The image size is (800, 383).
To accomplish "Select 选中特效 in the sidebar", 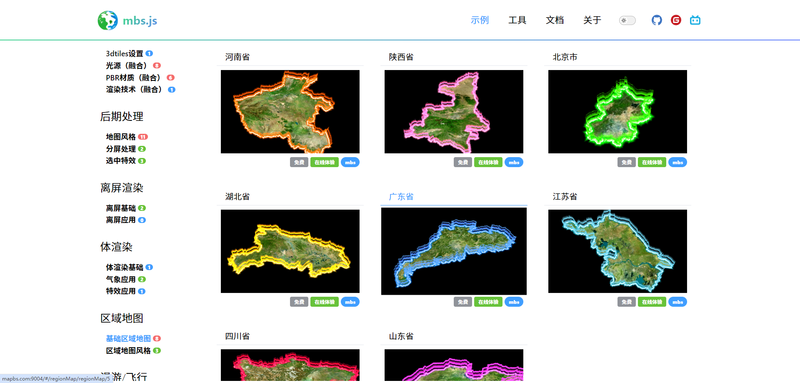I will tap(121, 161).
